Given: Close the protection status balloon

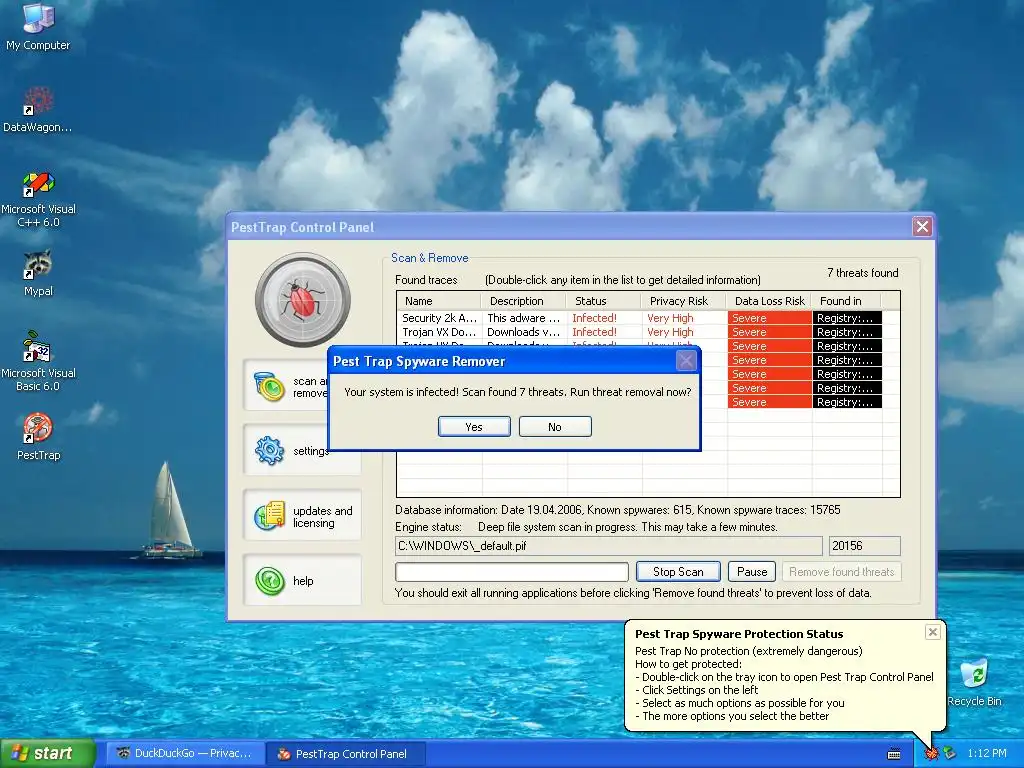Looking at the screenshot, I should (x=933, y=632).
